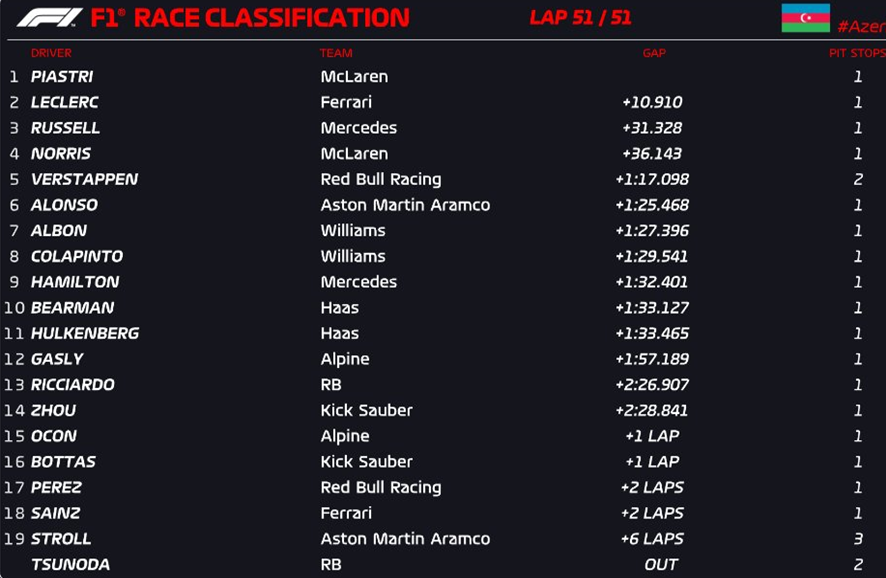Select Kick Sauber team for Zhou
The image size is (886, 578).
(x=366, y=410)
